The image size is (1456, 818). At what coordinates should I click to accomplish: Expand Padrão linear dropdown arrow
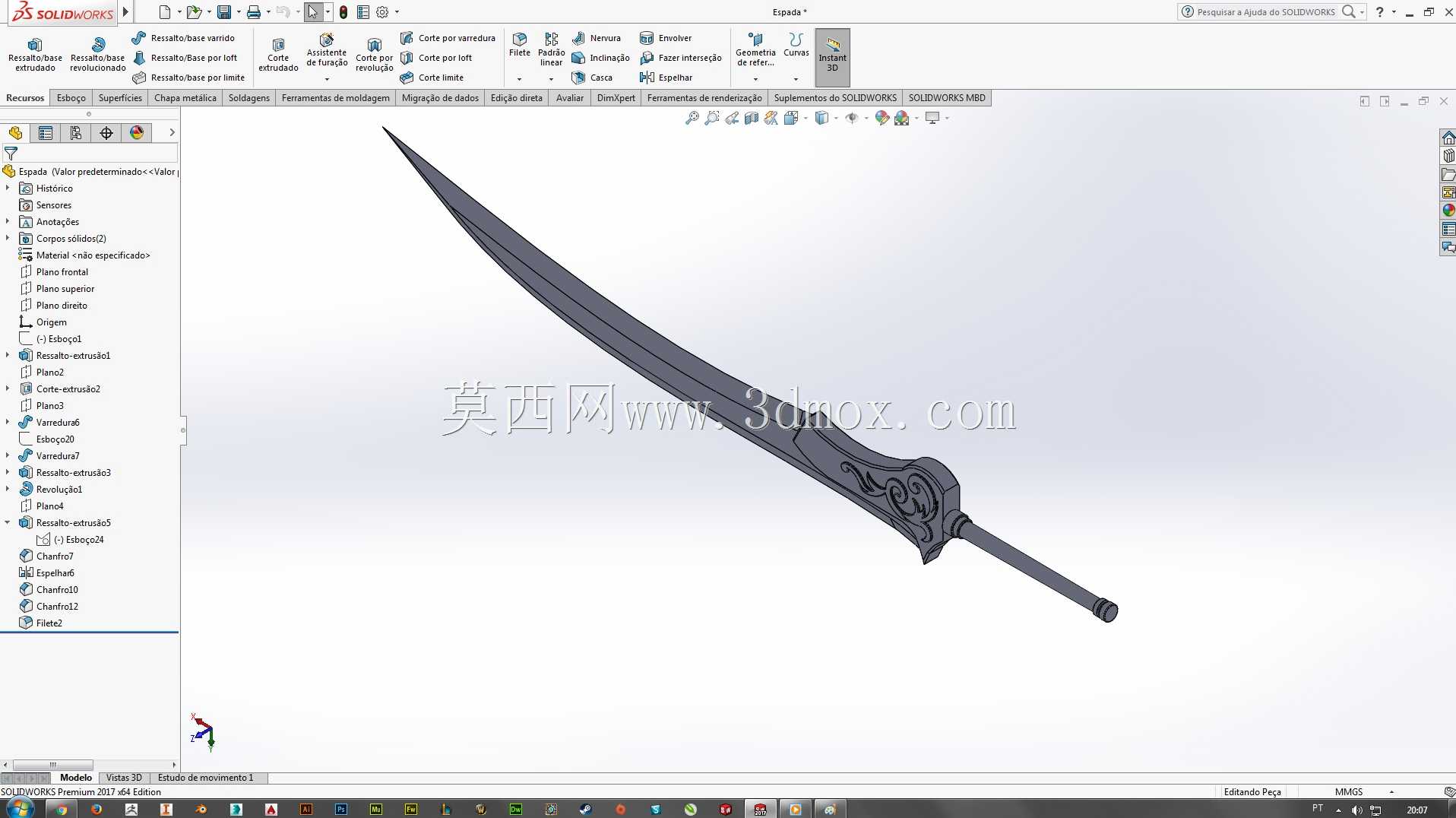coord(551,79)
